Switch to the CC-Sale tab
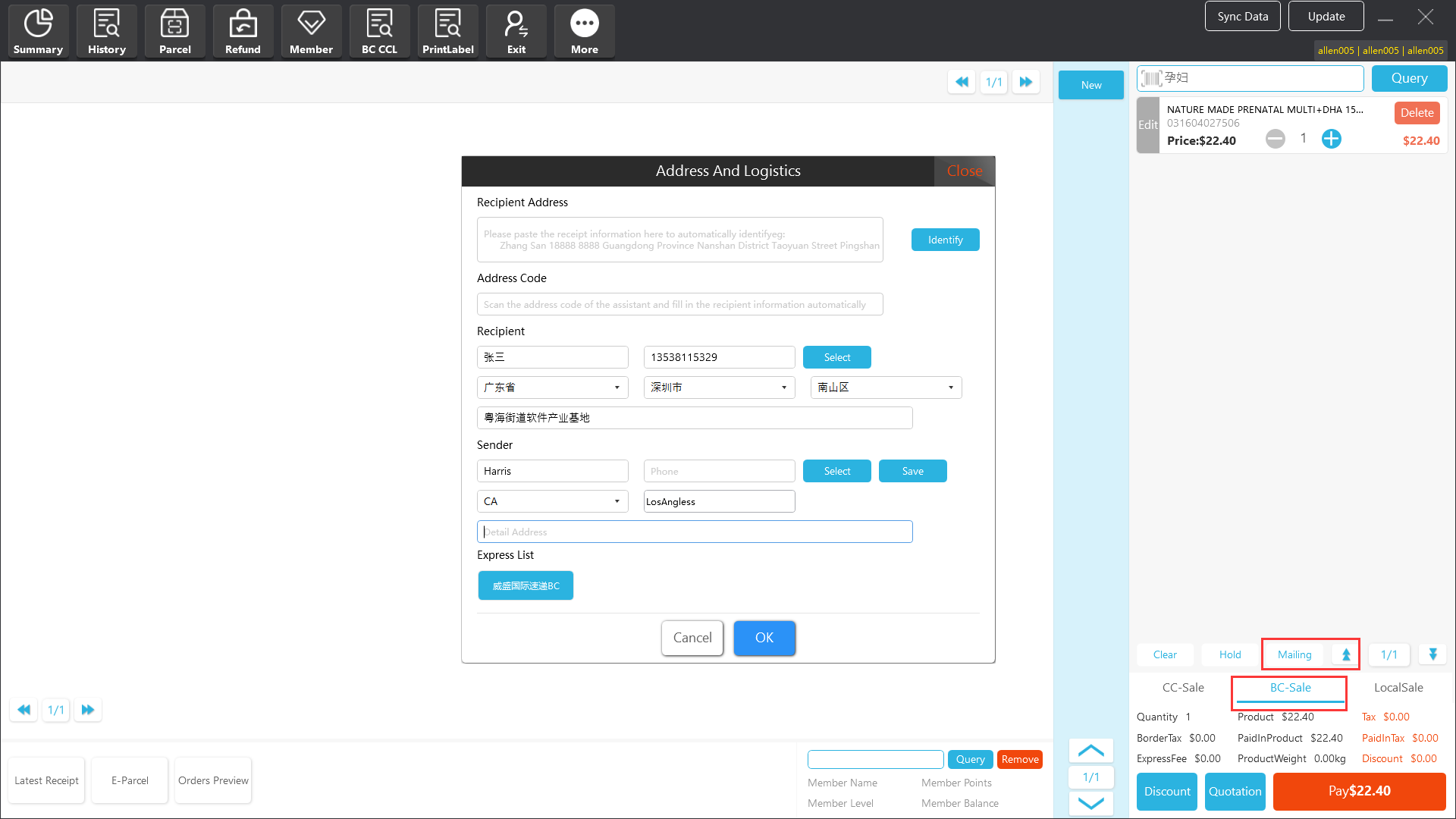Viewport: 1456px width, 819px height. click(x=1182, y=688)
